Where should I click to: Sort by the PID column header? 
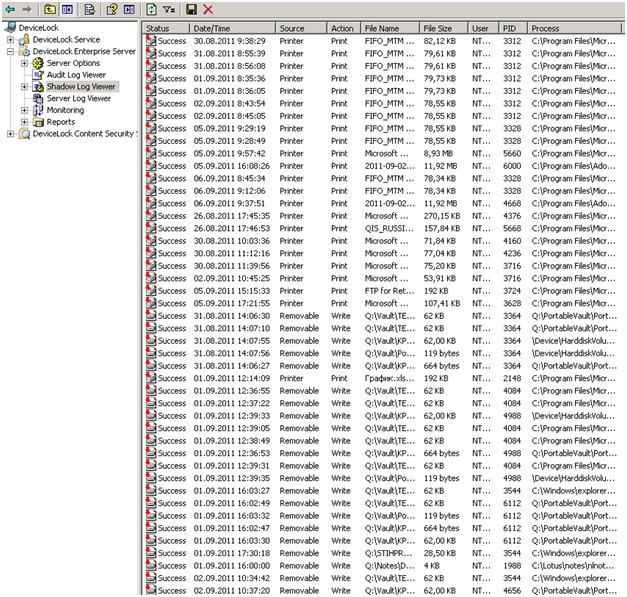point(513,28)
